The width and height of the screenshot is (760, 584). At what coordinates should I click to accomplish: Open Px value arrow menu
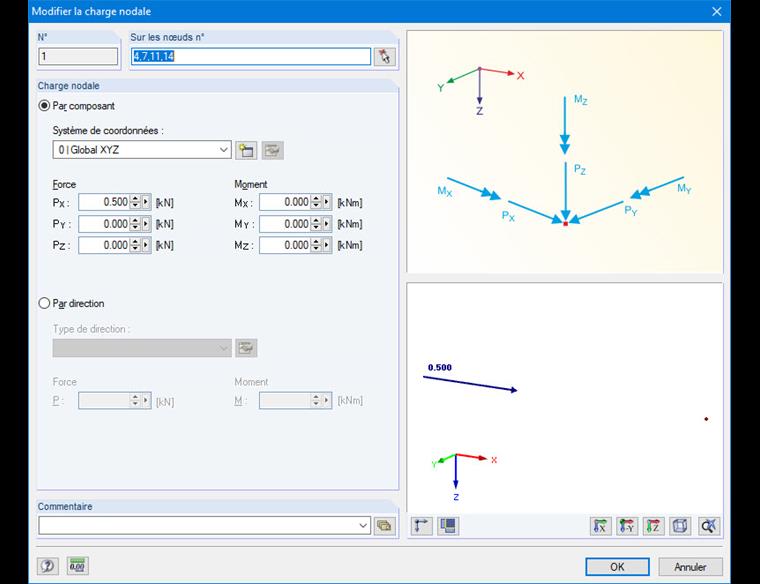pos(146,202)
